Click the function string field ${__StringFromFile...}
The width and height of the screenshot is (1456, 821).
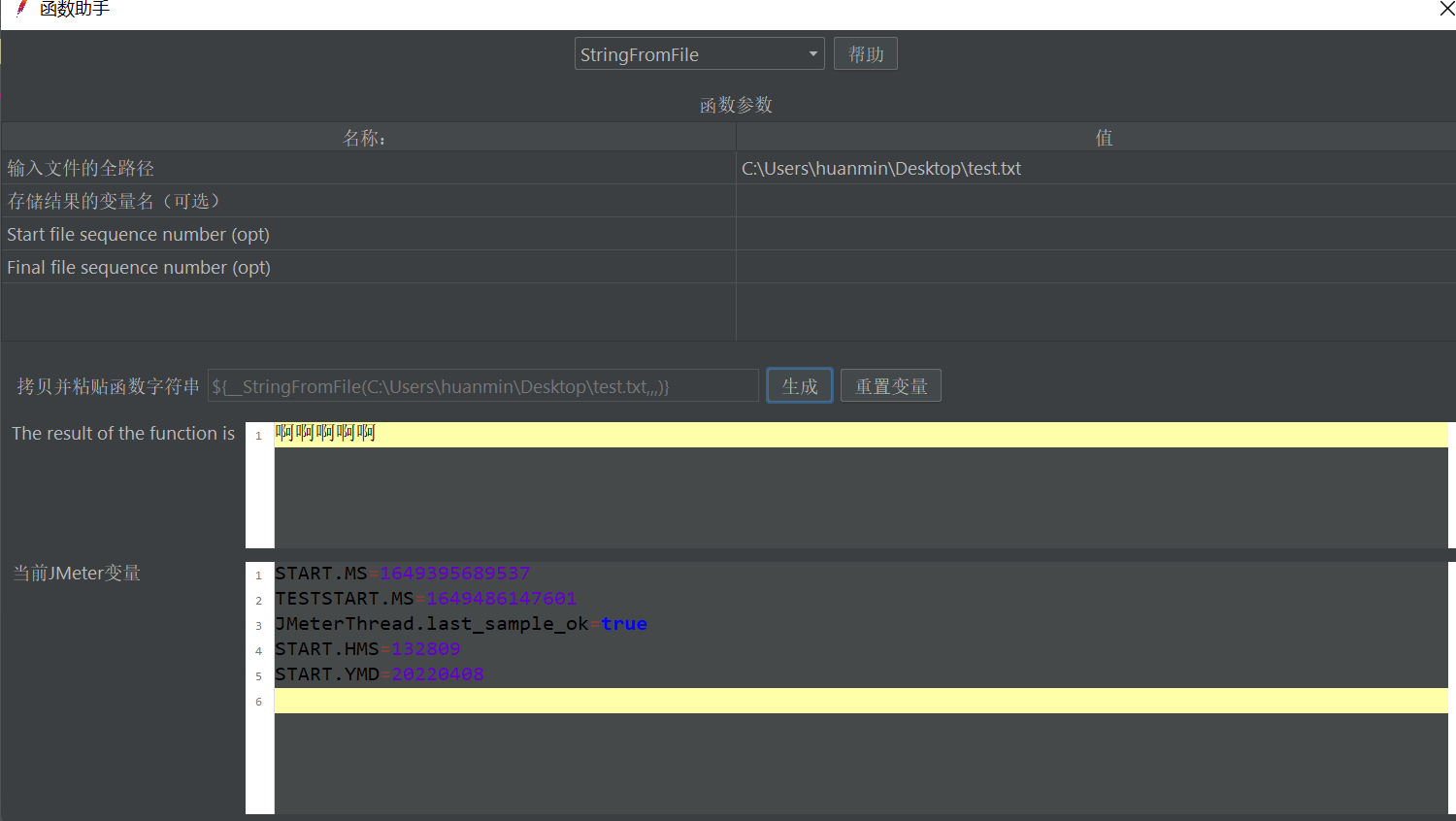(482, 386)
